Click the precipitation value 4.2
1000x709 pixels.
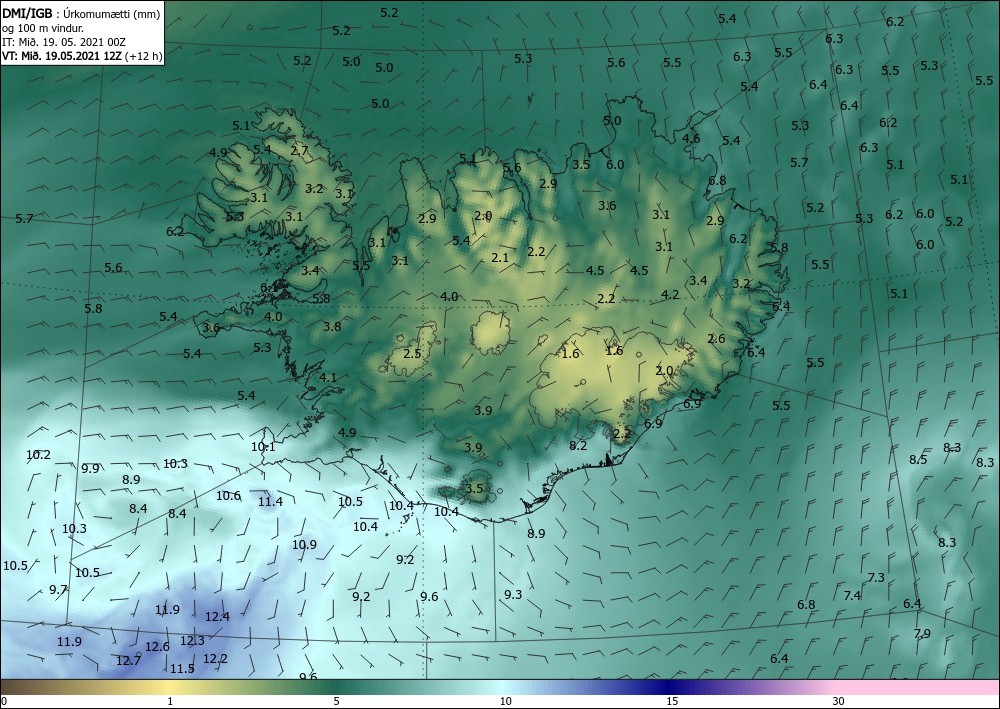pyautogui.click(x=670, y=295)
